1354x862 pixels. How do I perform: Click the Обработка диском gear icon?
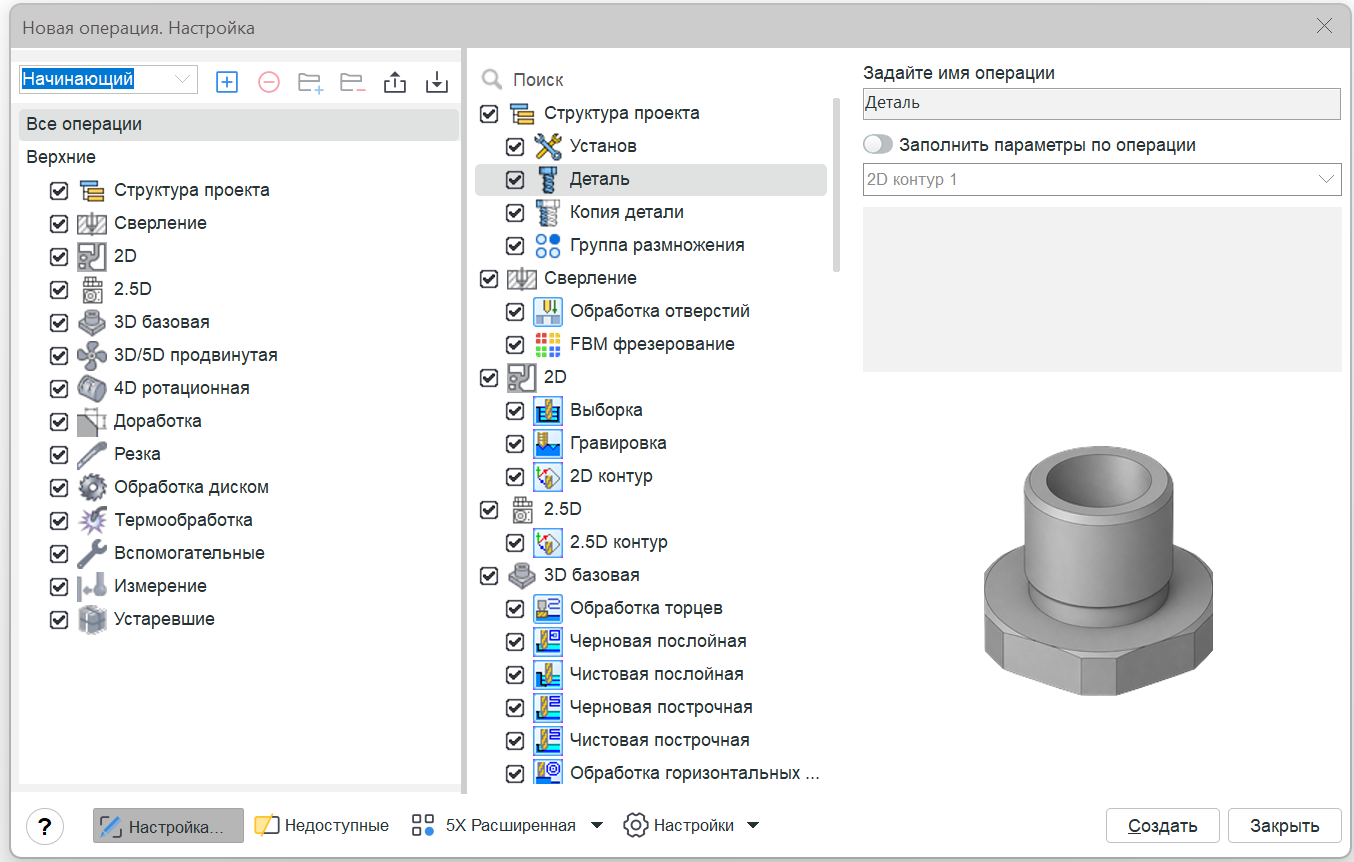click(x=92, y=487)
